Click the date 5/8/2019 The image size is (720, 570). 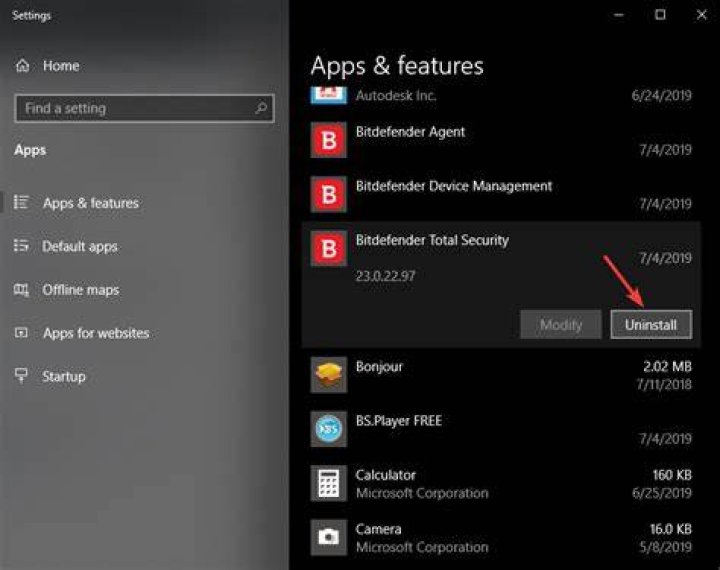[x=665, y=547]
